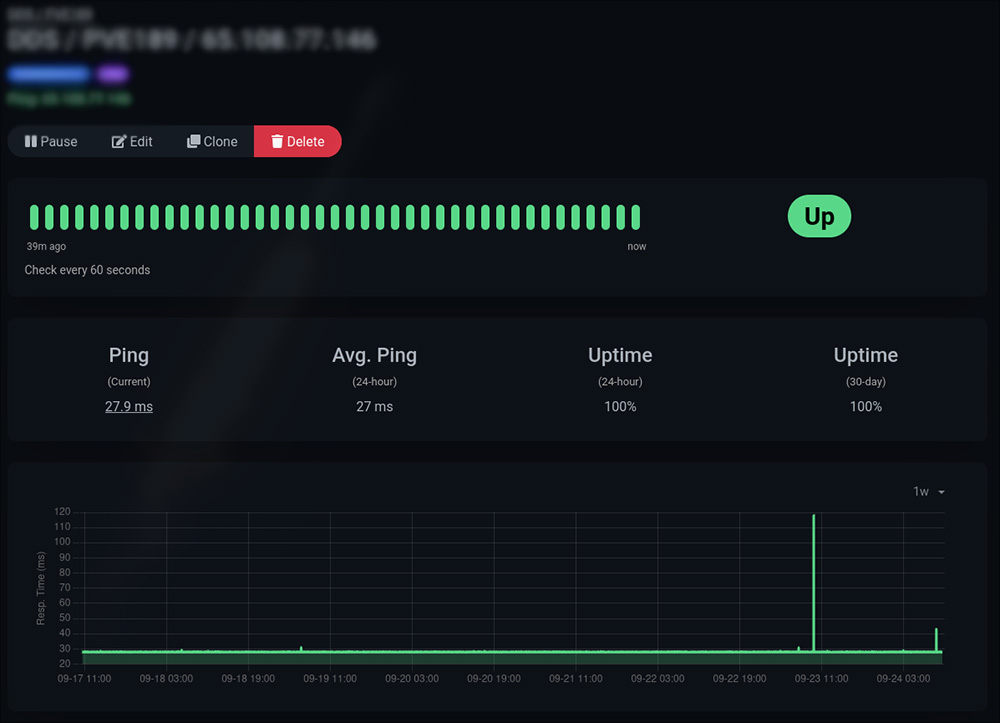The height and width of the screenshot is (723, 1000).
Task: Click the purple tag under the monitor title
Action: pos(111,74)
